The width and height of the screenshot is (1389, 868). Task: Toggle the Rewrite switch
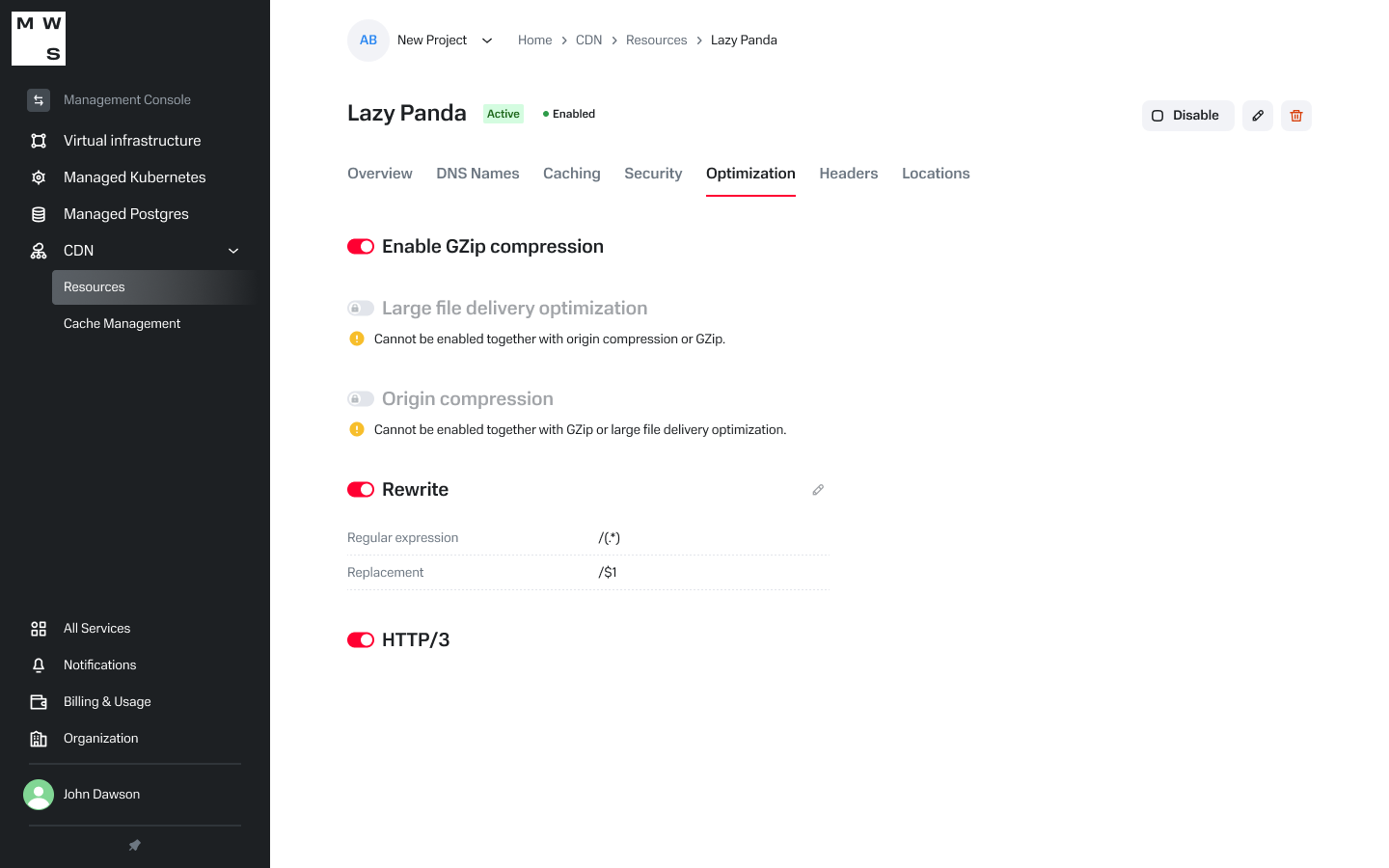(361, 490)
